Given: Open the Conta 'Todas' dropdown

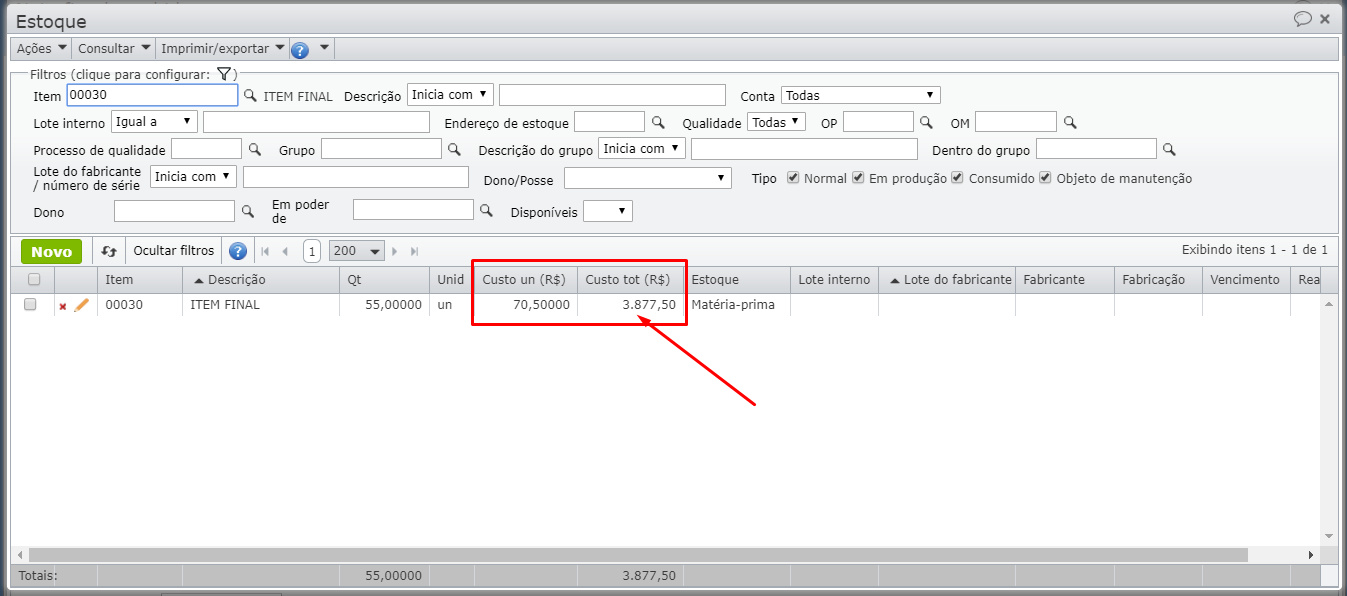Looking at the screenshot, I should [x=861, y=95].
